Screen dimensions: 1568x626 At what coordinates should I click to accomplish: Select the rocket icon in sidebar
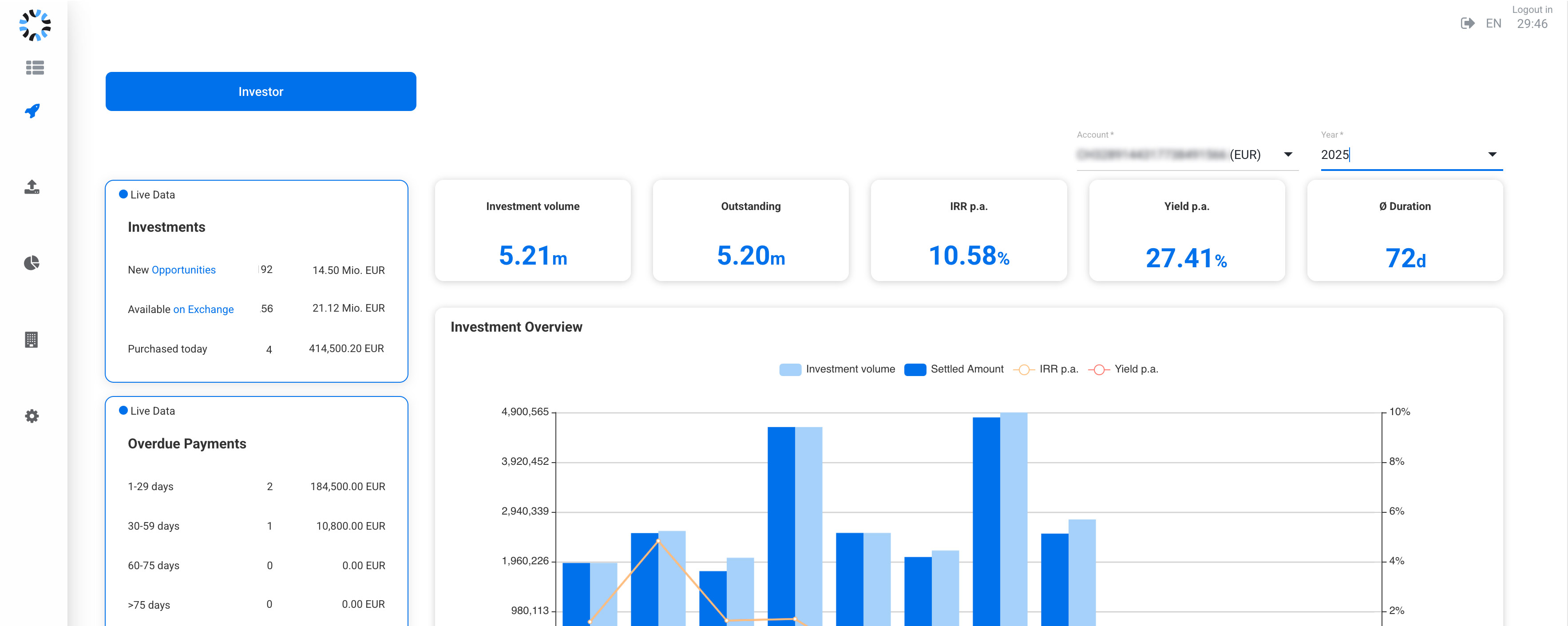(32, 111)
